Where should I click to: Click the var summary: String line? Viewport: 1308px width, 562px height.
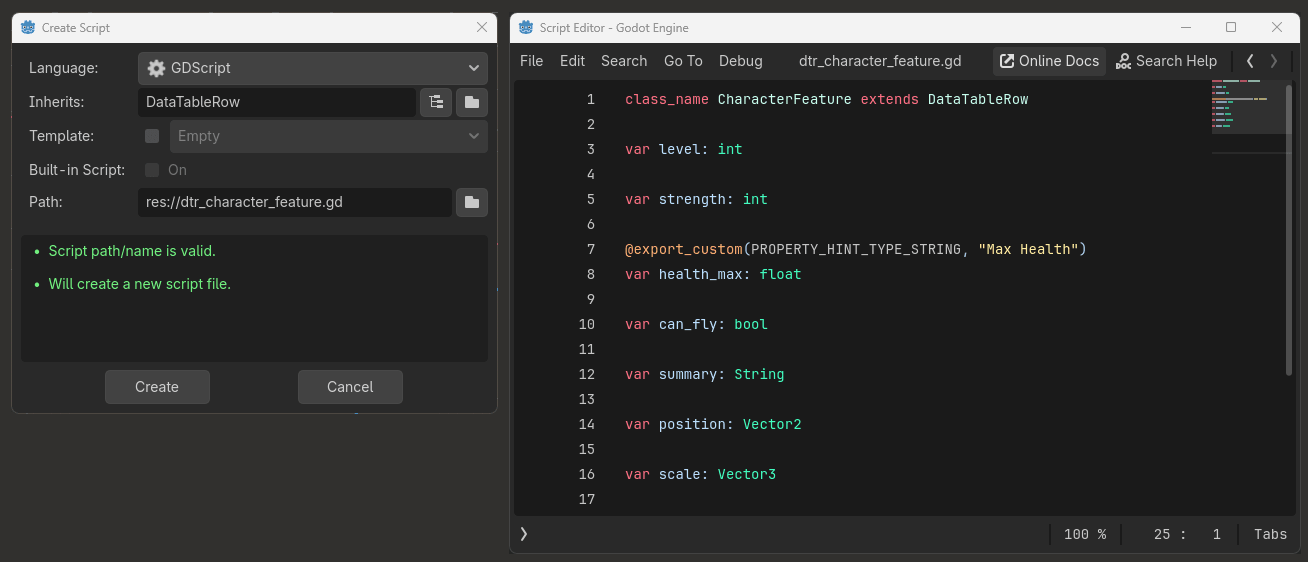click(704, 374)
